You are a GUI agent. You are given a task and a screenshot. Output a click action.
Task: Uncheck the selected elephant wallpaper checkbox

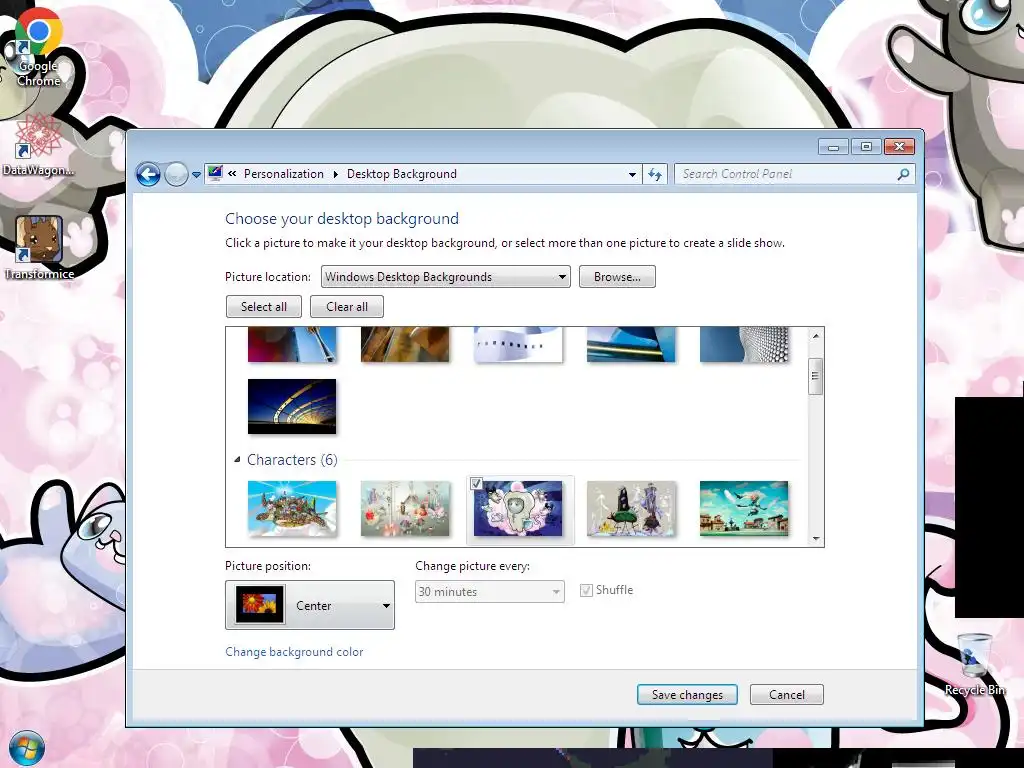[476, 483]
